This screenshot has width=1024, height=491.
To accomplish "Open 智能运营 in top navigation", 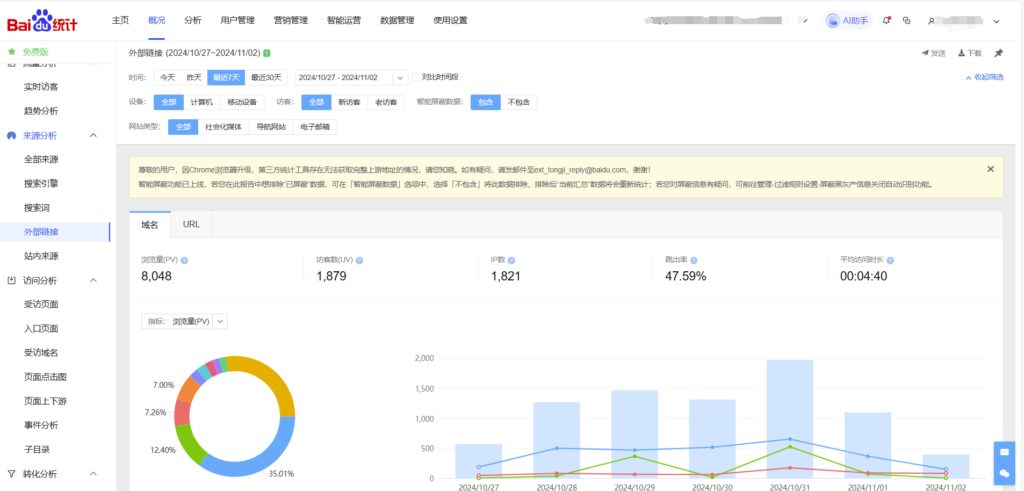I will 344,20.
